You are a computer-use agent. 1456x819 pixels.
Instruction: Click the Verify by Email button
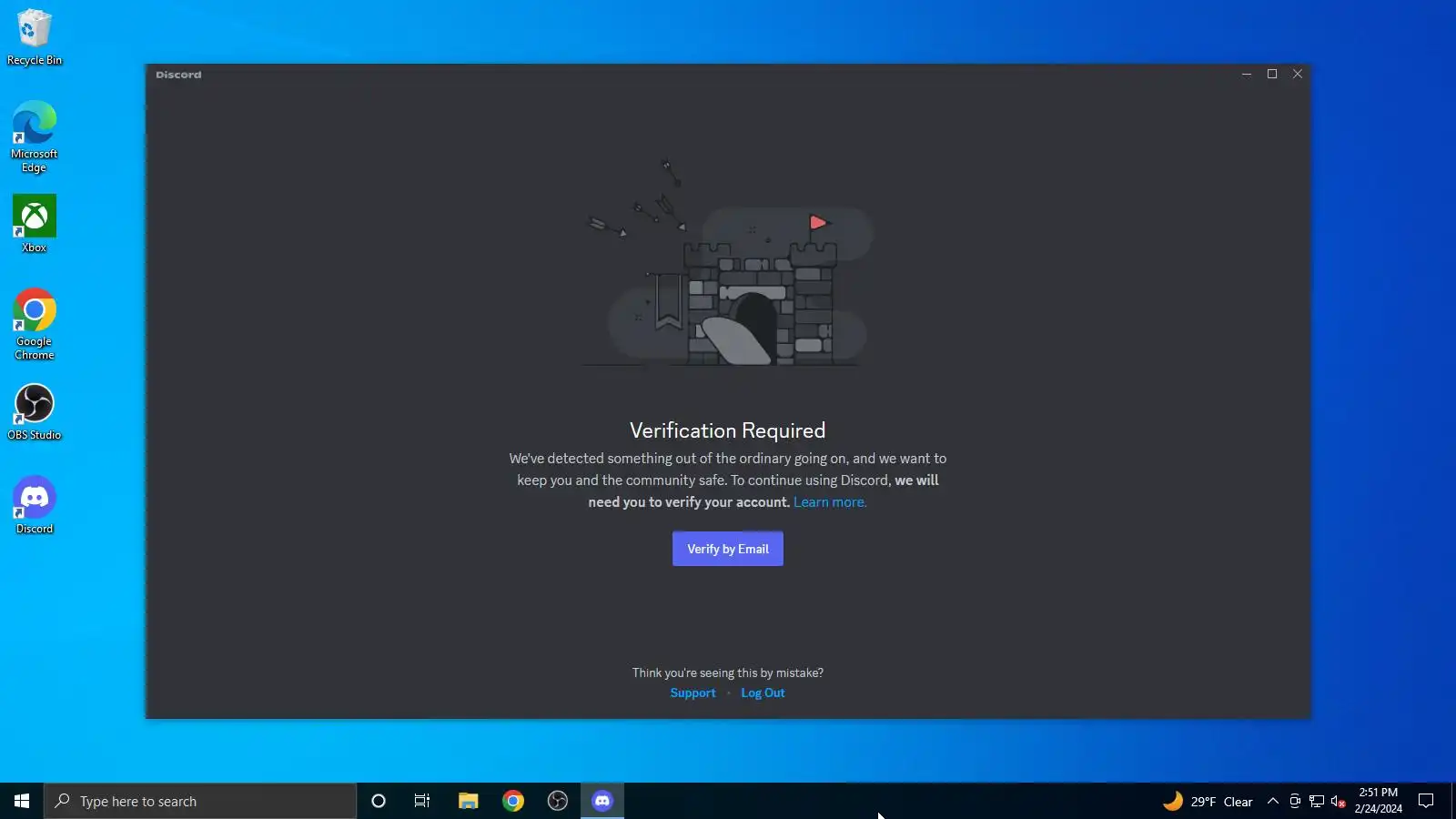(x=727, y=549)
